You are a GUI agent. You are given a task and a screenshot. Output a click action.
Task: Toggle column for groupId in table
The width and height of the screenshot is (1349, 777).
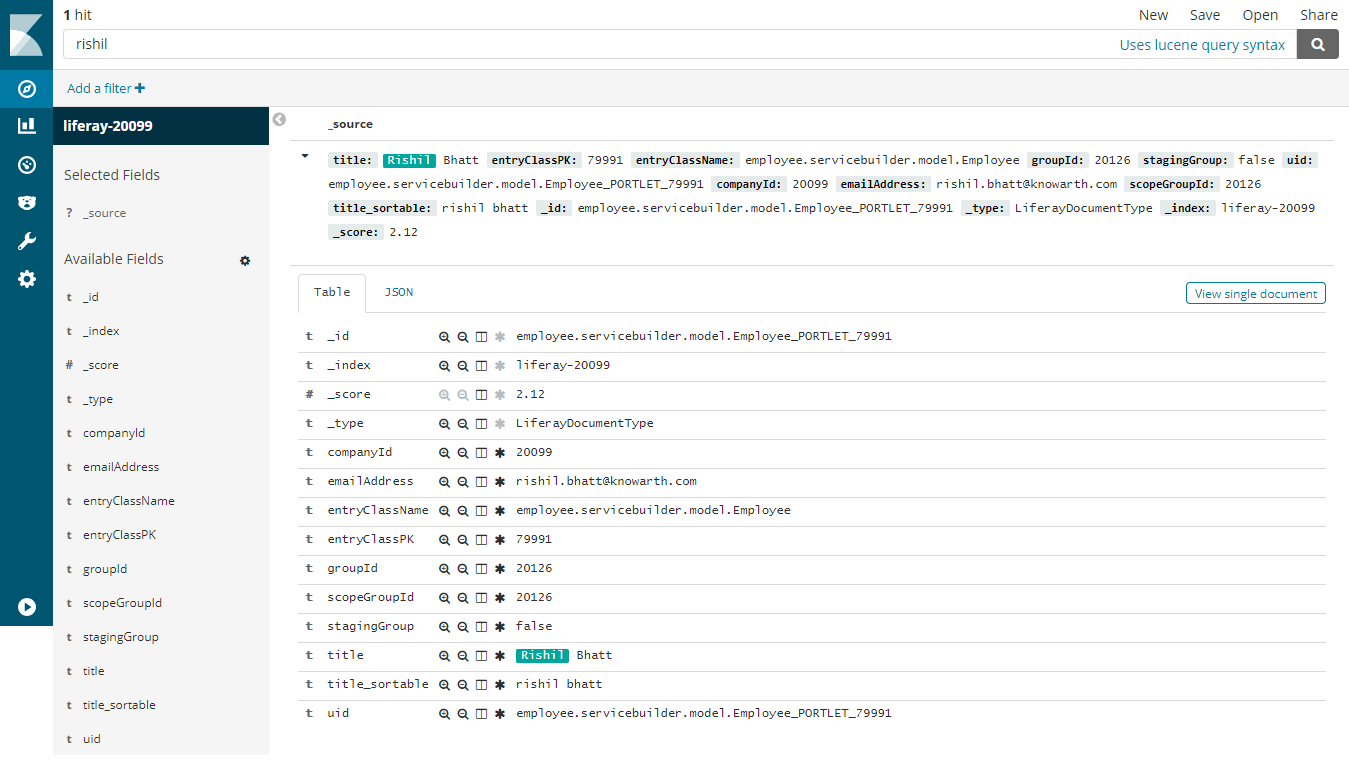[481, 569]
